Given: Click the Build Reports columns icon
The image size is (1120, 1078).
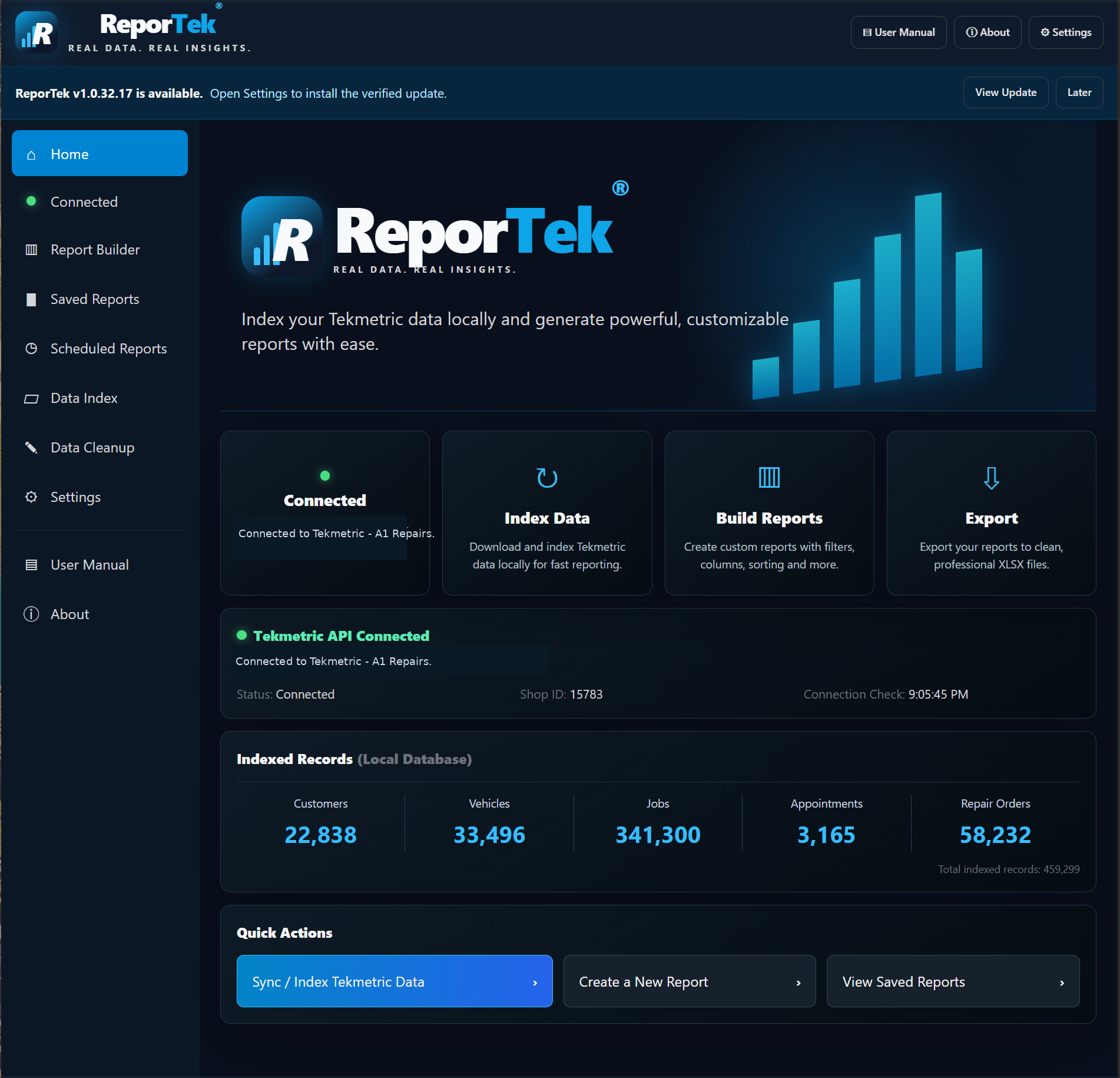Looking at the screenshot, I should 769,478.
